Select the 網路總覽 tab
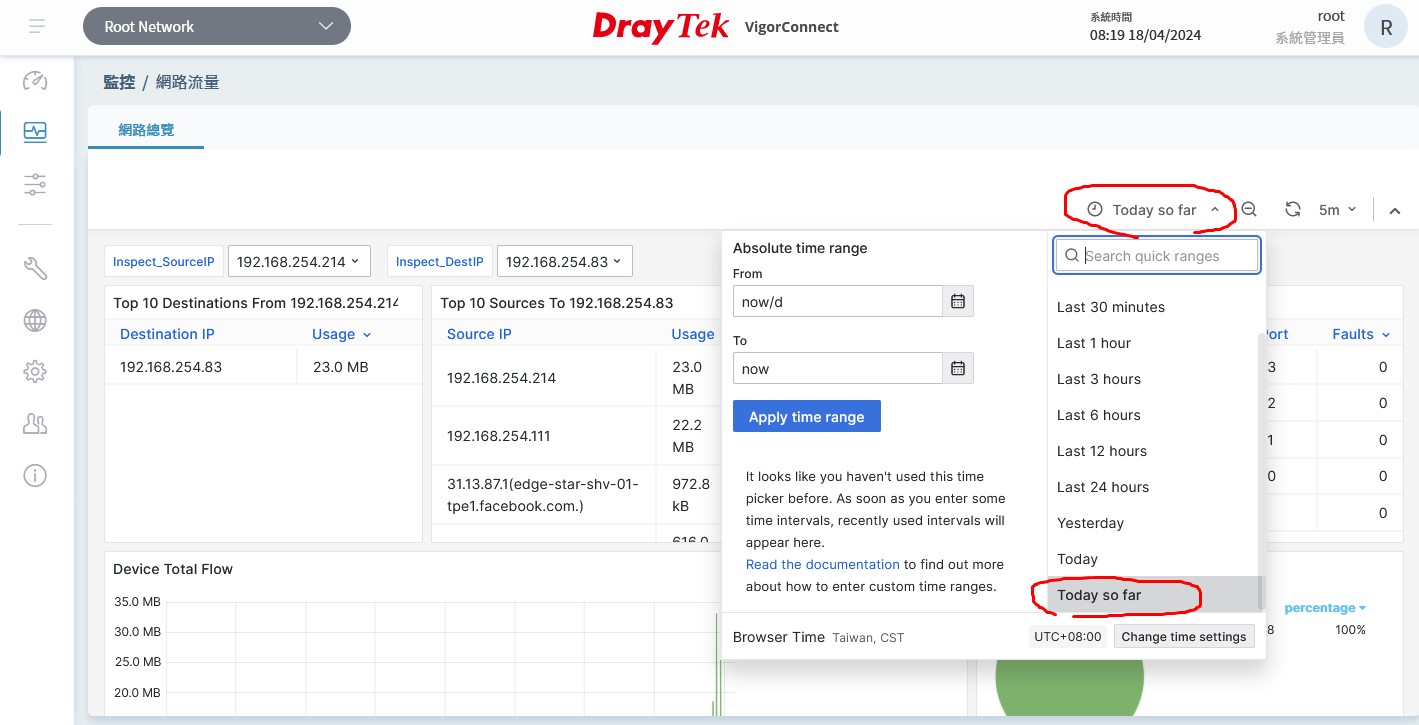This screenshot has width=1419, height=725. point(146,130)
